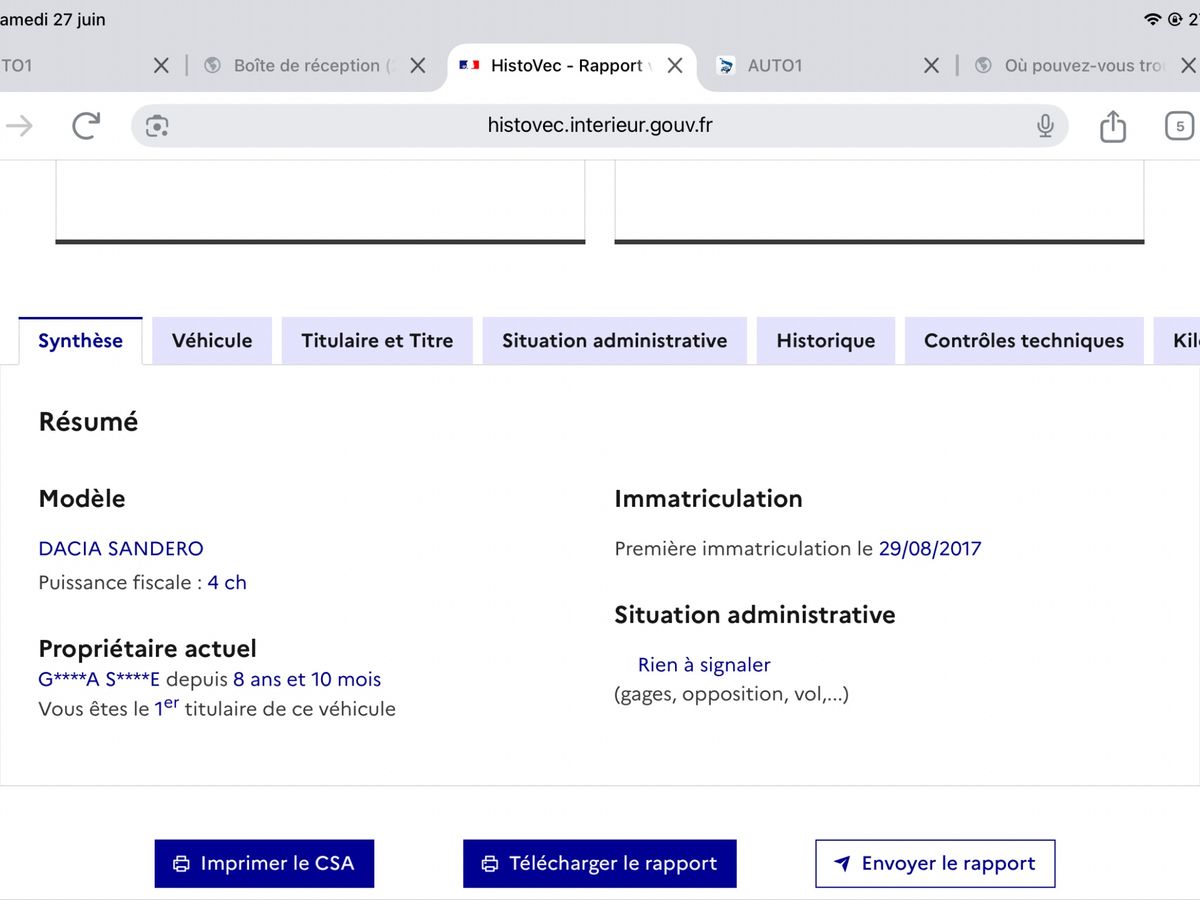This screenshot has height=900, width=1200.
Task: Tap the histovec.interieur.gouv.fr address field
Action: point(600,125)
